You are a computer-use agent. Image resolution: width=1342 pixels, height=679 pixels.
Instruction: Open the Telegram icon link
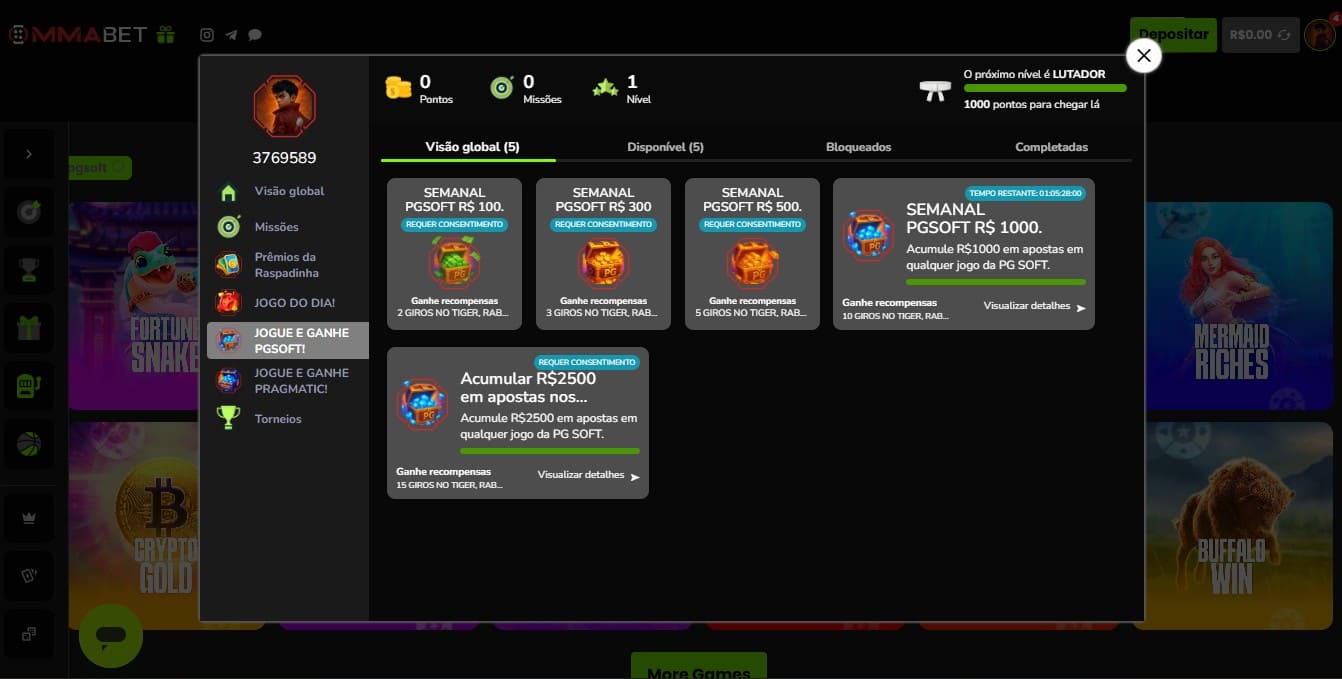click(231, 35)
